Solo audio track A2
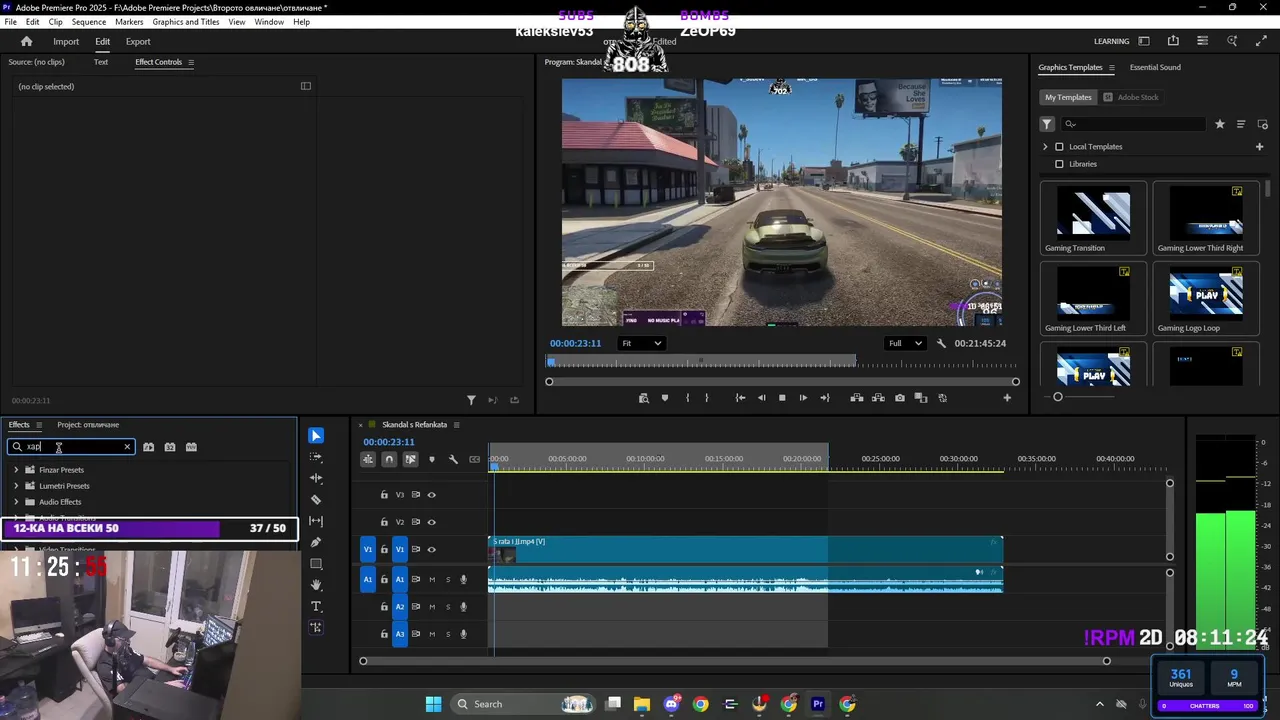The width and height of the screenshot is (1280, 720). [448, 607]
